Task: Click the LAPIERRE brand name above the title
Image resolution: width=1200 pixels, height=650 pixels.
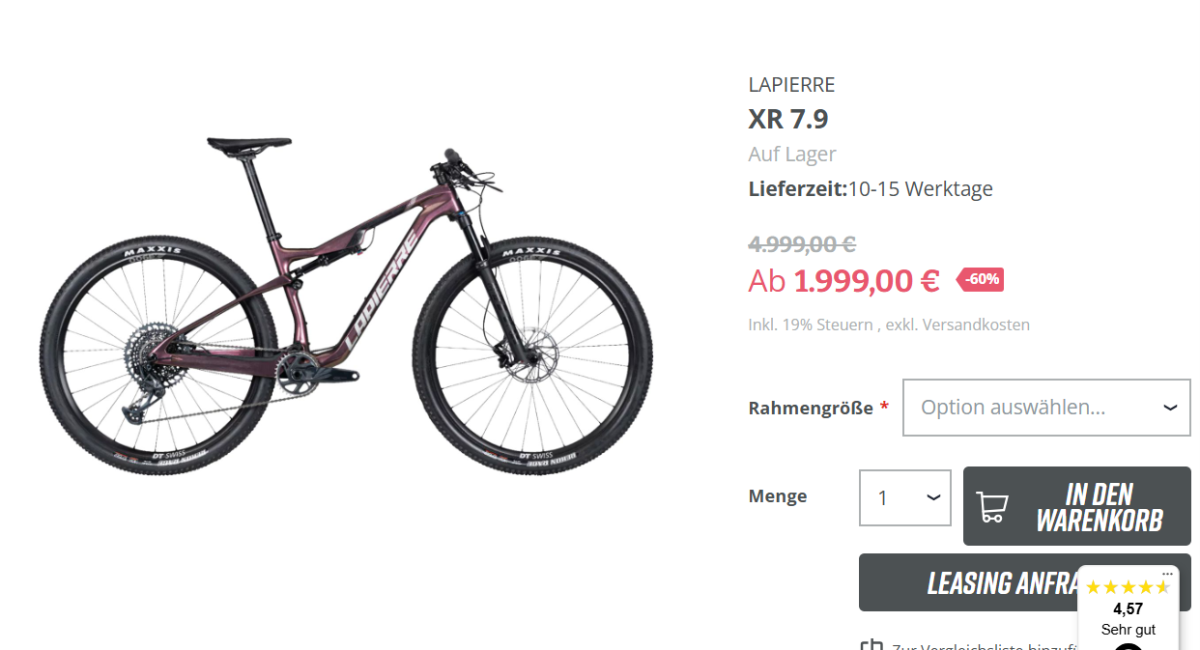Action: 791,85
